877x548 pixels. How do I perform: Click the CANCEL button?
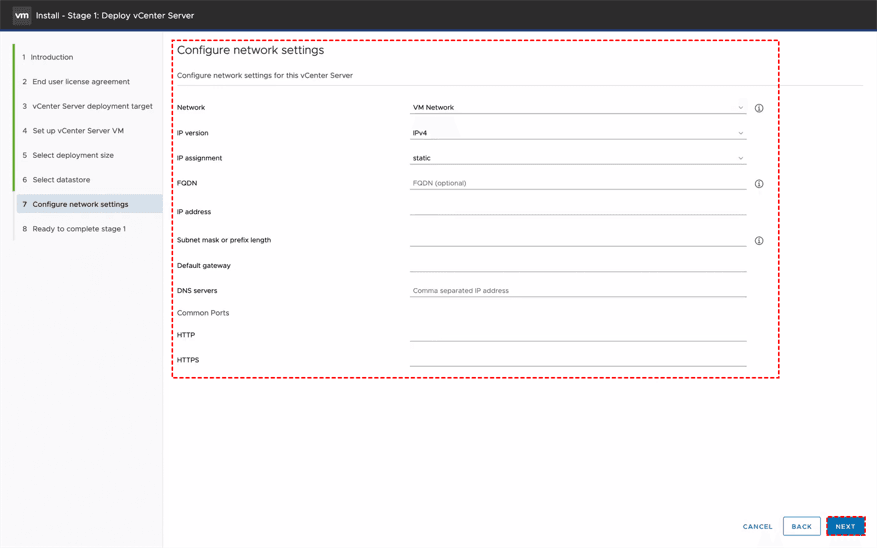point(757,526)
